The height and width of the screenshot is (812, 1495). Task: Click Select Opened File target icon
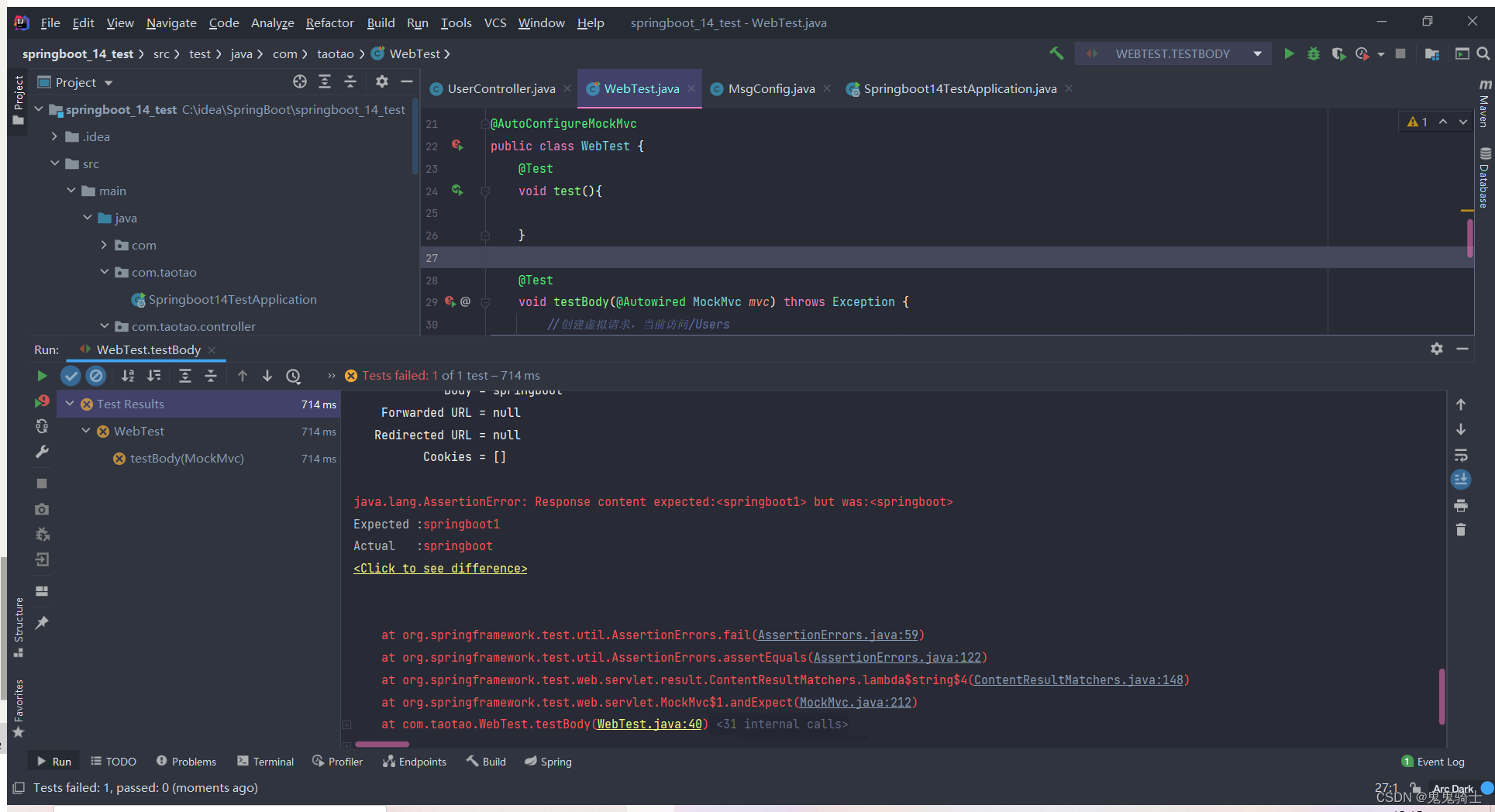300,81
